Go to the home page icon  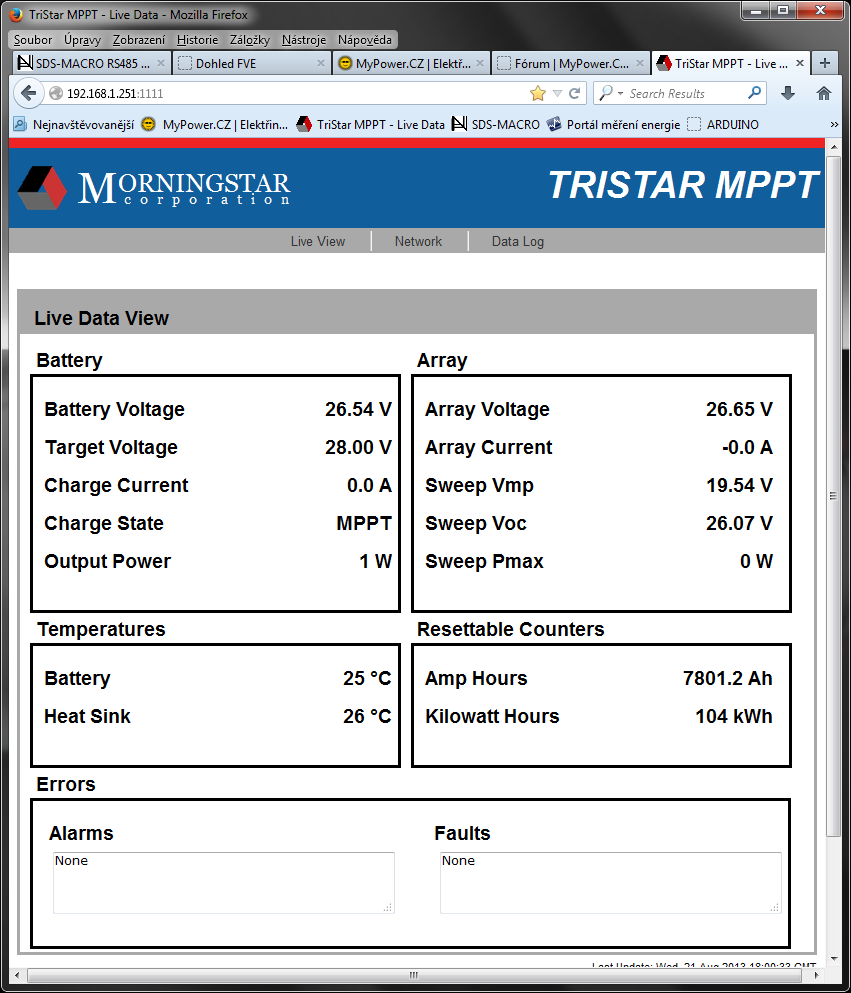click(x=824, y=94)
